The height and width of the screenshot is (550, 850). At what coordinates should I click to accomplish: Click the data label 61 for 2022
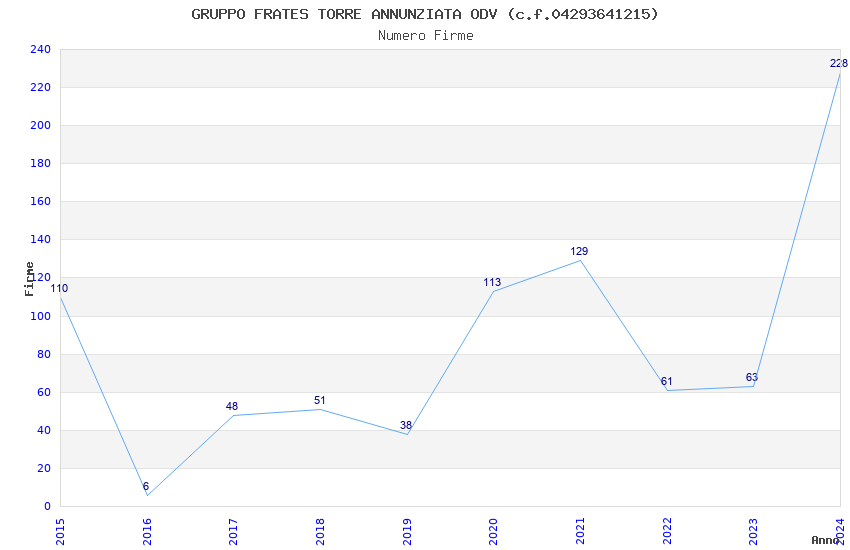(666, 381)
